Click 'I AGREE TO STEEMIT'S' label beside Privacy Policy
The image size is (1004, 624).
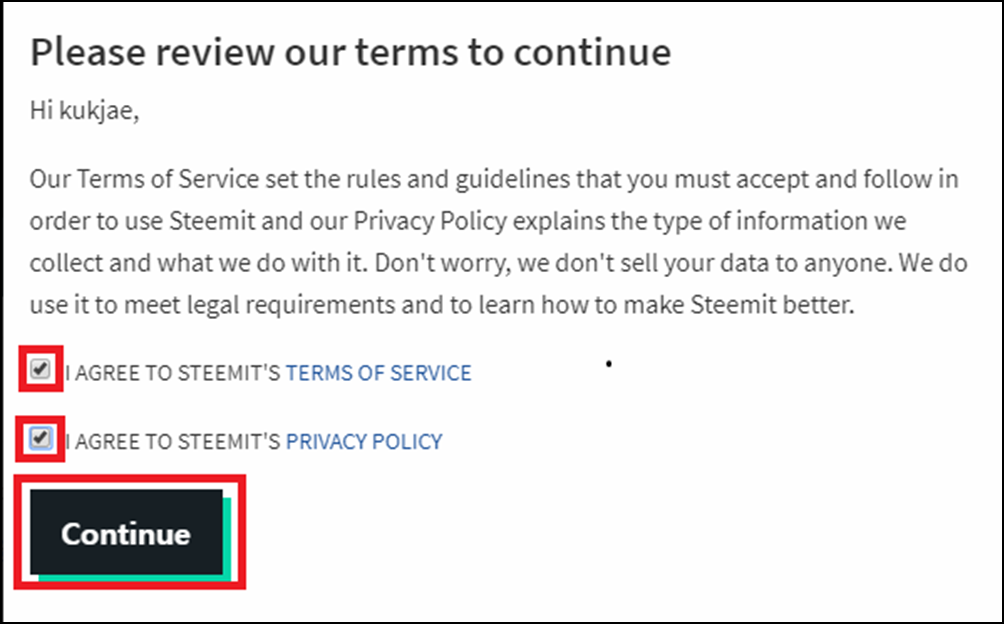click(174, 441)
